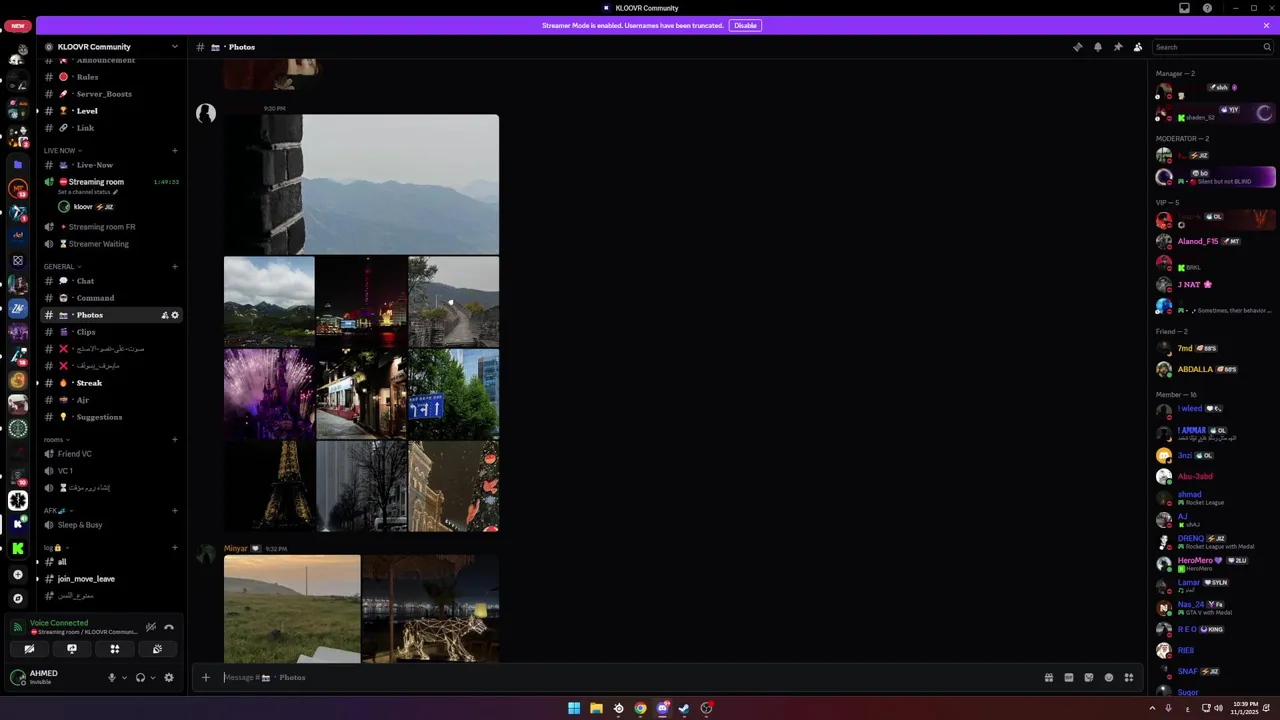Dismiss the Streamer Mode banner
The width and height of the screenshot is (1280, 720).
pos(1266,25)
